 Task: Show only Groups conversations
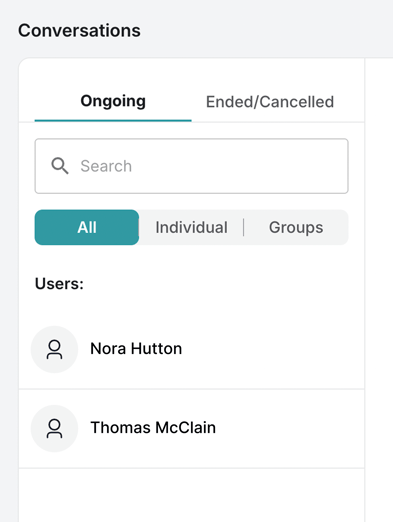296,227
